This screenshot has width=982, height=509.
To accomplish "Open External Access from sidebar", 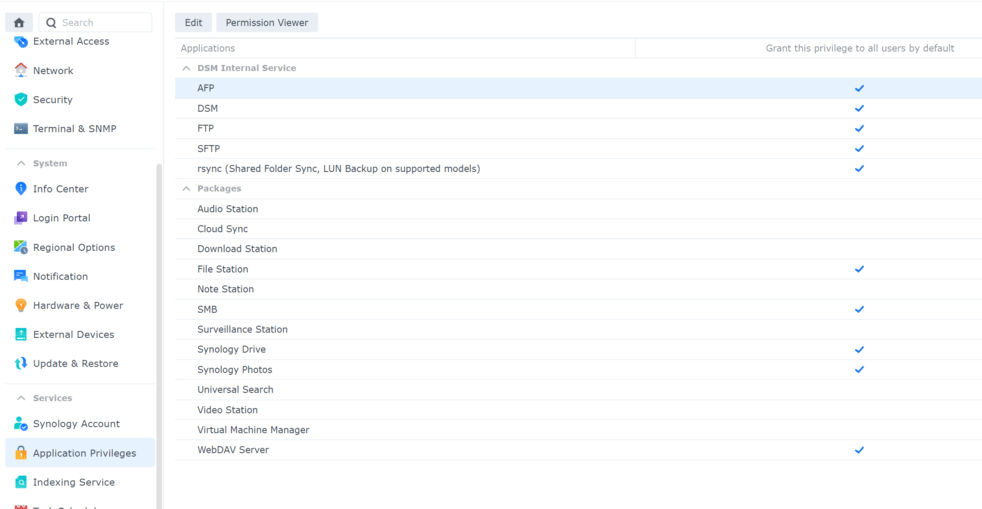I will pos(80,41).
